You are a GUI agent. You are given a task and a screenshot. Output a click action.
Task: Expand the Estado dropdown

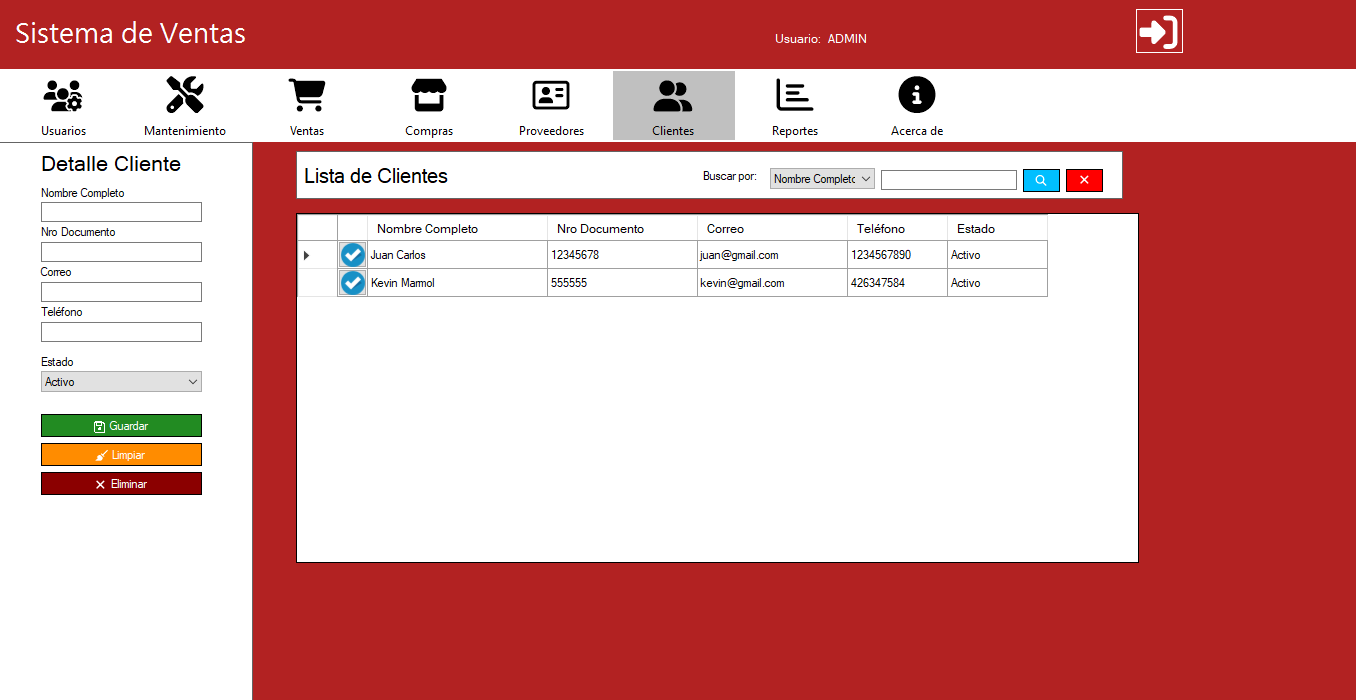coord(121,382)
